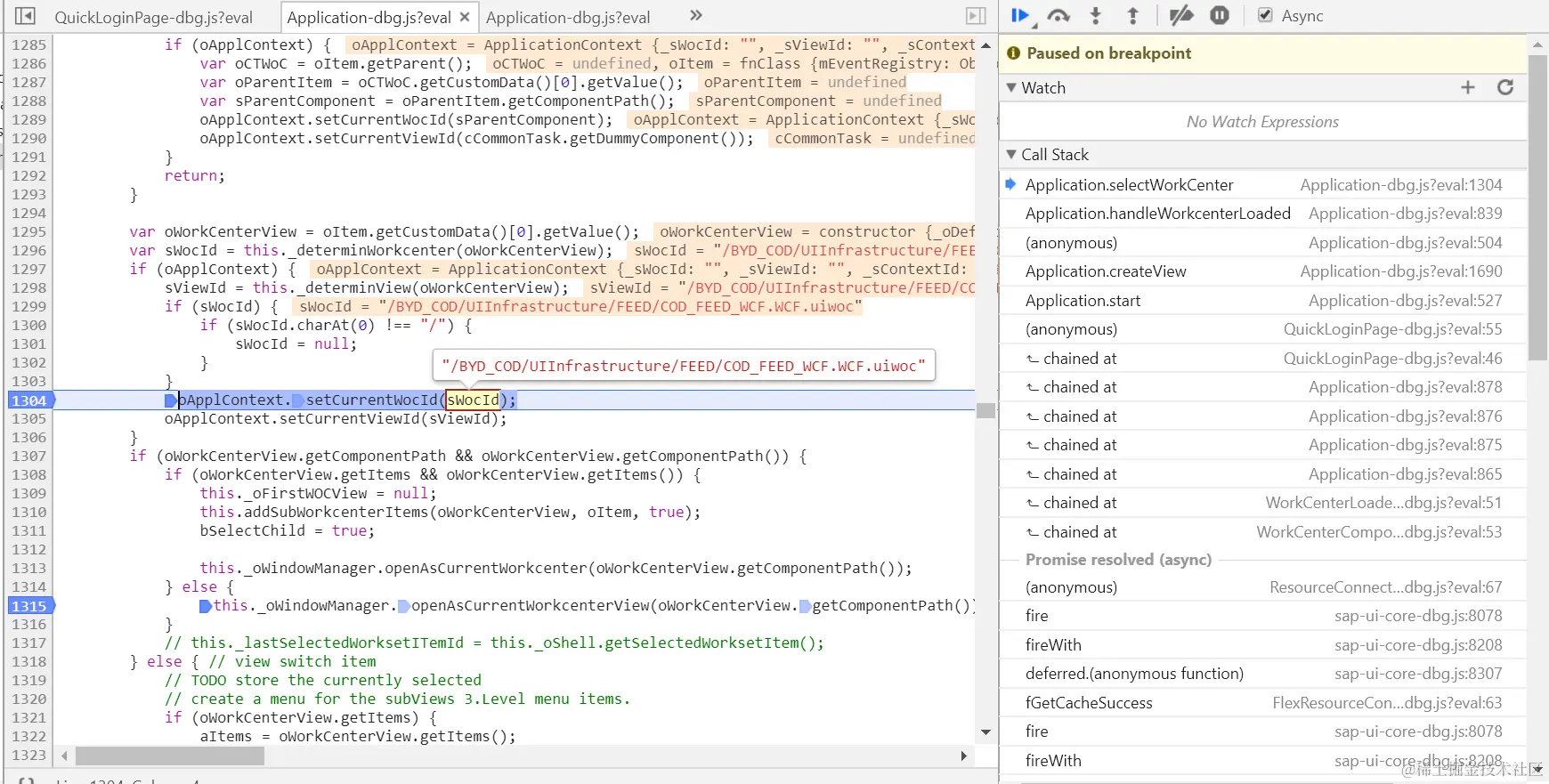Click the highlighted sWocId variable
This screenshot has height=784, width=1549.
click(473, 400)
